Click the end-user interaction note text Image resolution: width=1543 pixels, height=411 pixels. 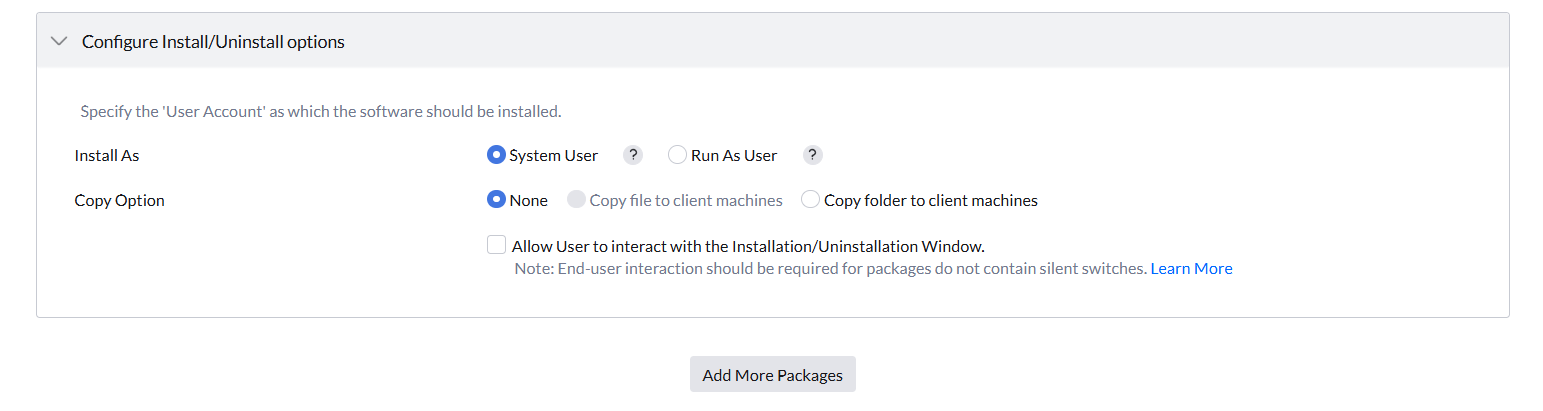point(830,268)
